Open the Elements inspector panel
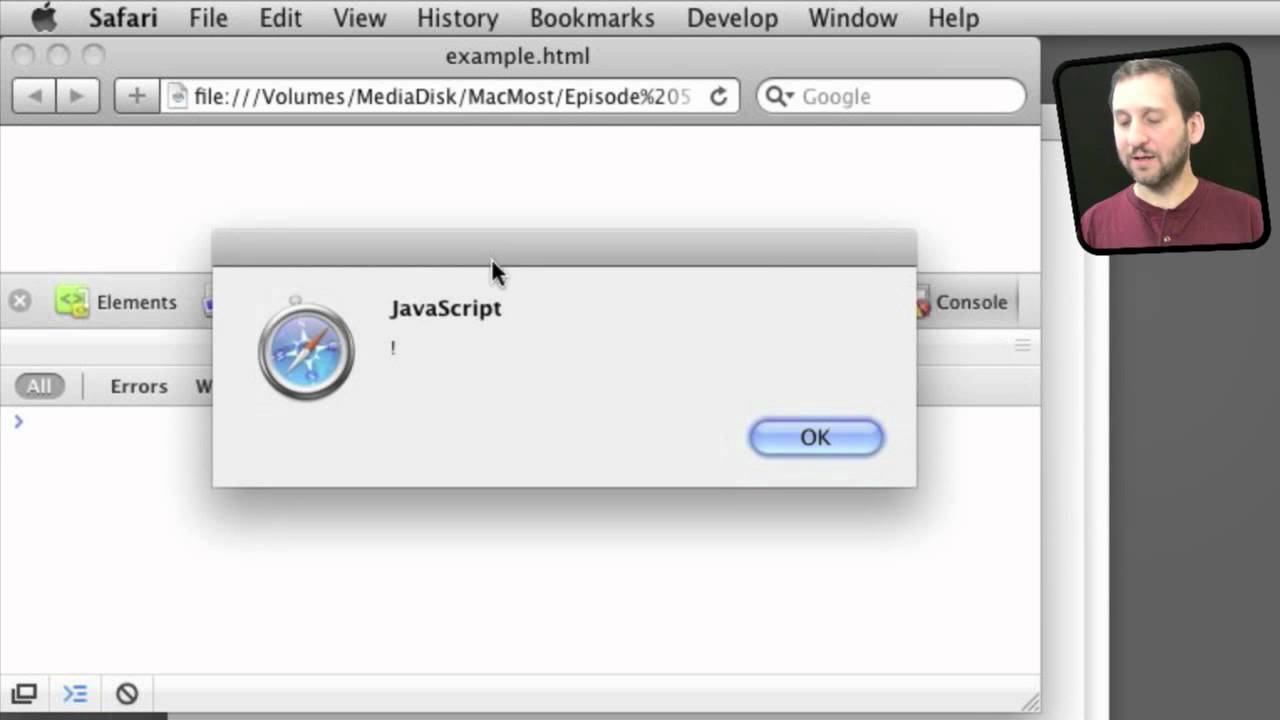The width and height of the screenshot is (1280, 720). (x=116, y=302)
